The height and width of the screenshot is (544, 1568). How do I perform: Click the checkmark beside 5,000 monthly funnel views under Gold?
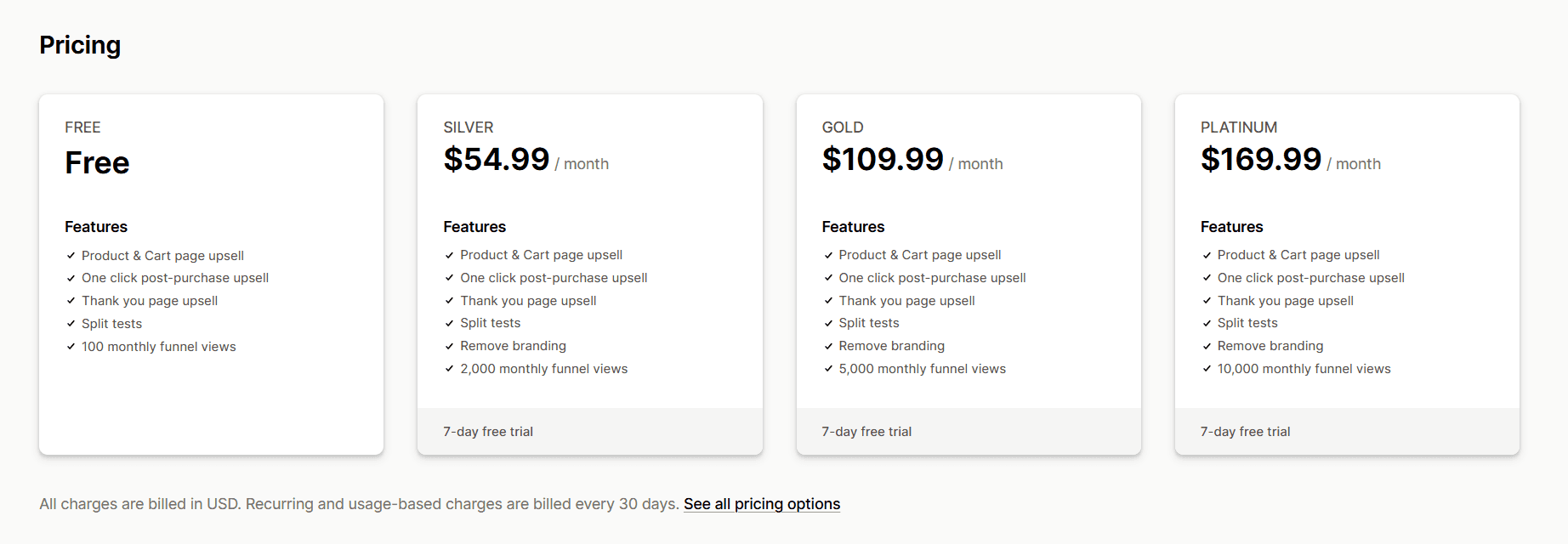point(827,368)
